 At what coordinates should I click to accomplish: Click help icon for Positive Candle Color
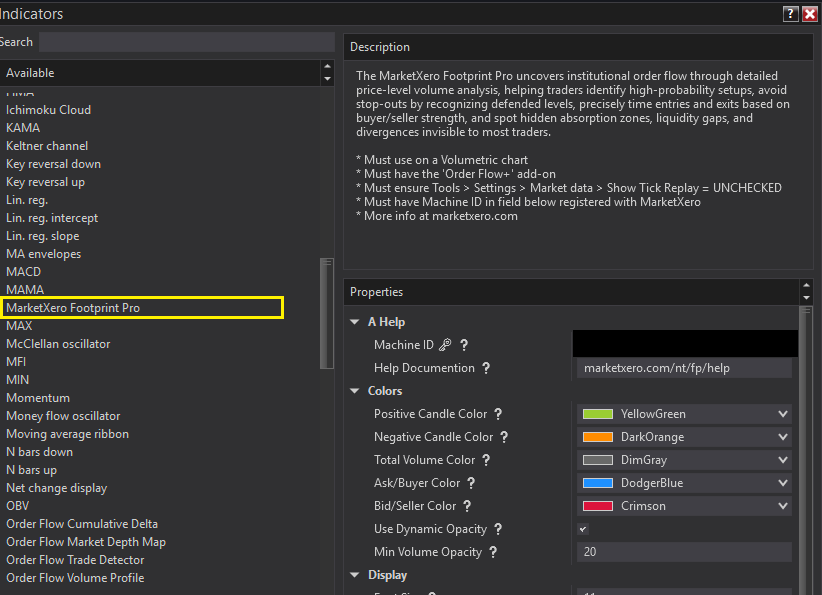pos(498,414)
